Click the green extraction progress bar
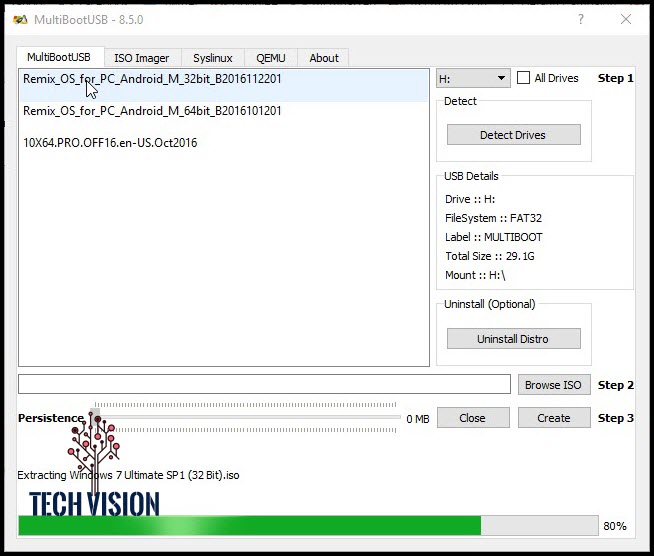Viewport: 654px width, 556px height. [x=308, y=526]
